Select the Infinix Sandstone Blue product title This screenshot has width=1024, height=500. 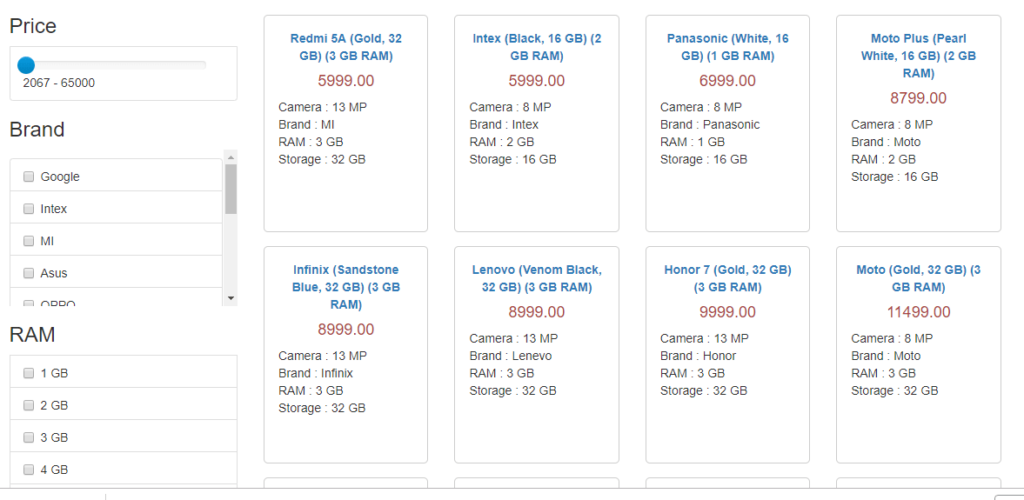coord(346,287)
